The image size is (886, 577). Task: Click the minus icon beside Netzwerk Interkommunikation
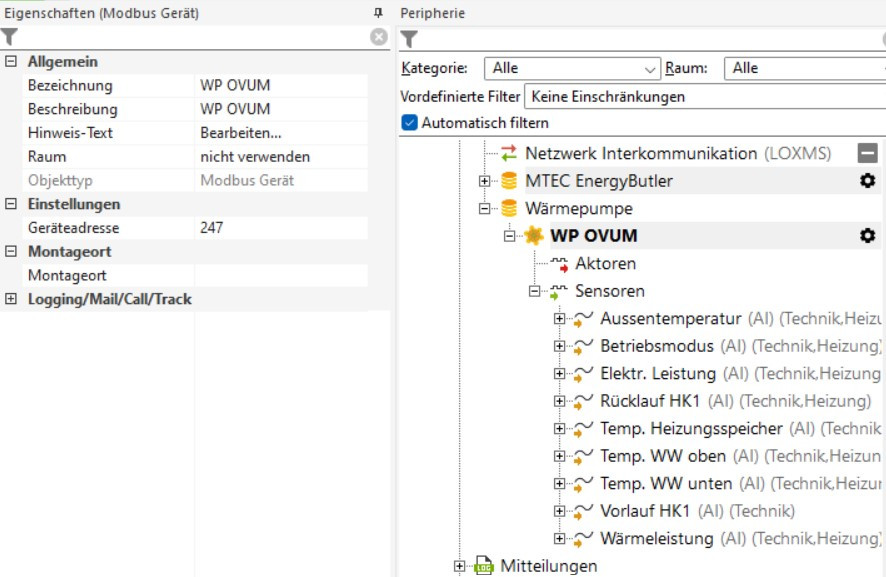pyautogui.click(x=867, y=153)
